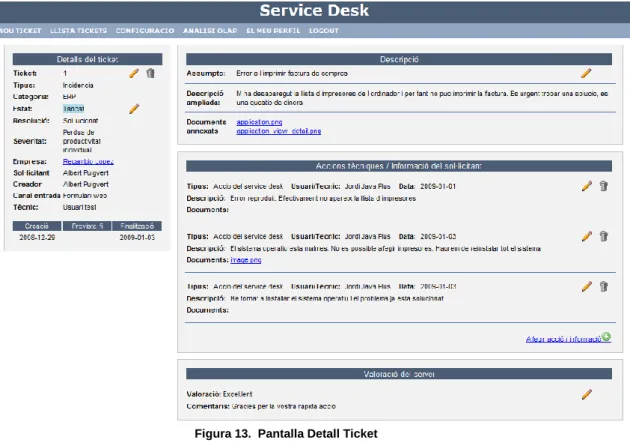This screenshot has width=630, height=443.
Task: Open the first annexed document link
Action: point(259,122)
